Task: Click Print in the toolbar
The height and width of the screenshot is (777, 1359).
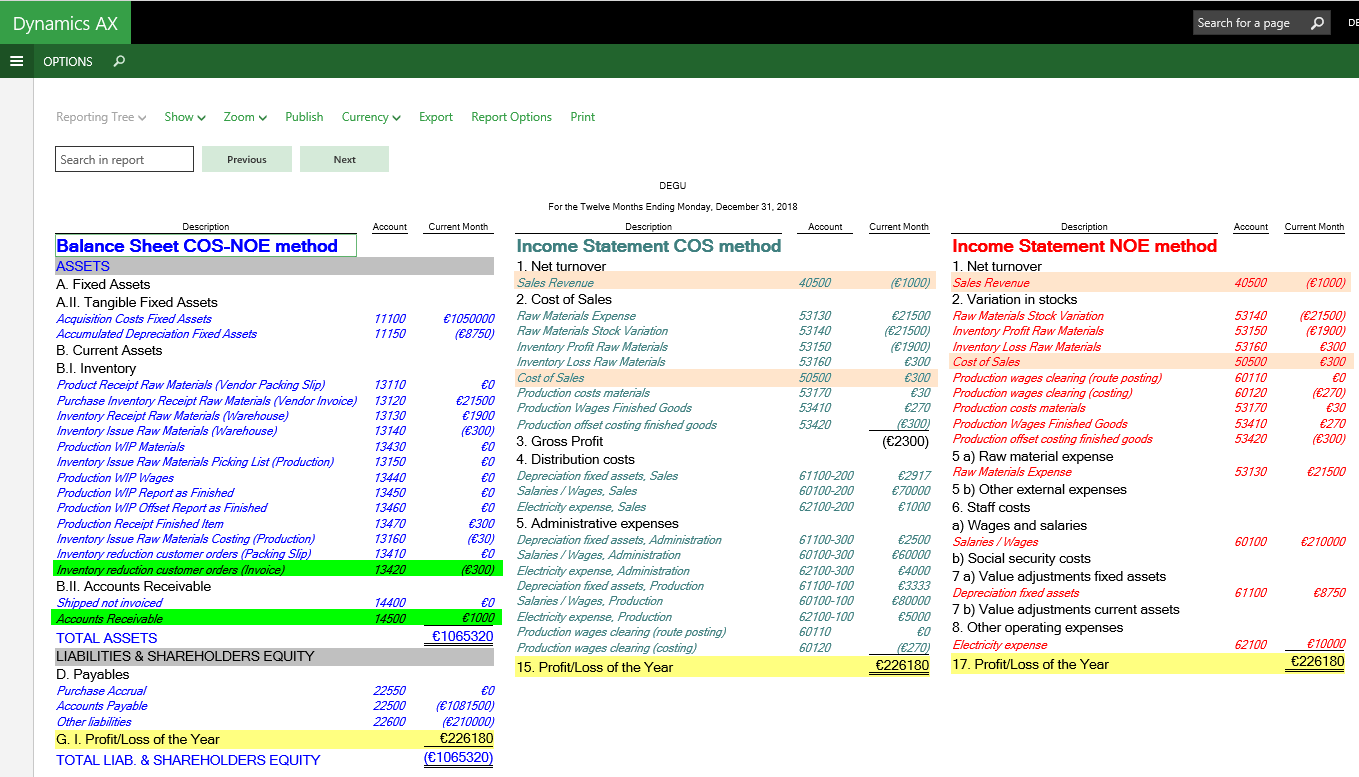Action: (582, 117)
